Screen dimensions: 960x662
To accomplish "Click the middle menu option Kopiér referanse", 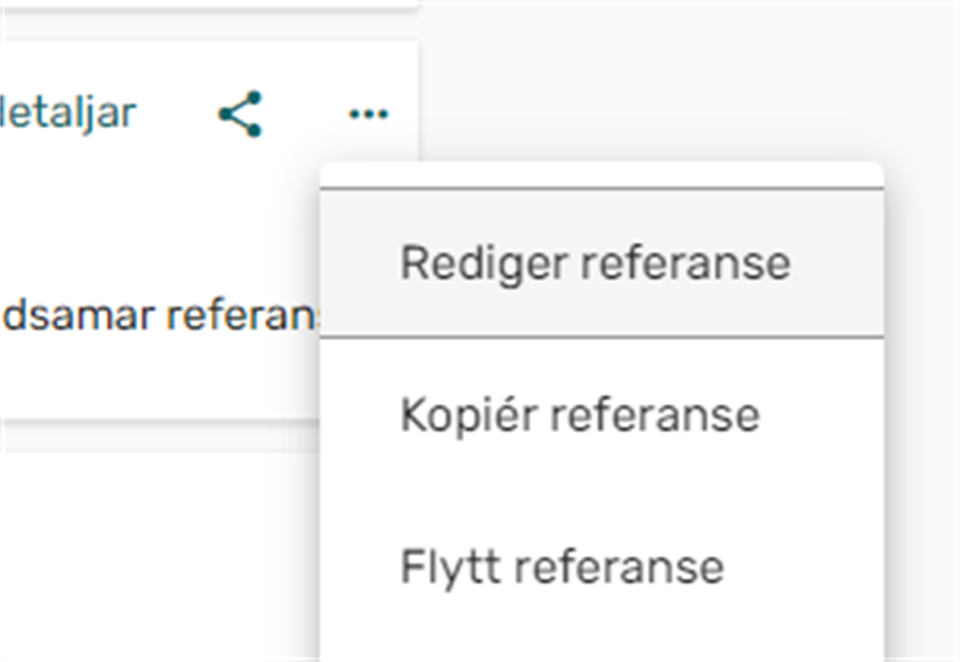I will point(580,414).
